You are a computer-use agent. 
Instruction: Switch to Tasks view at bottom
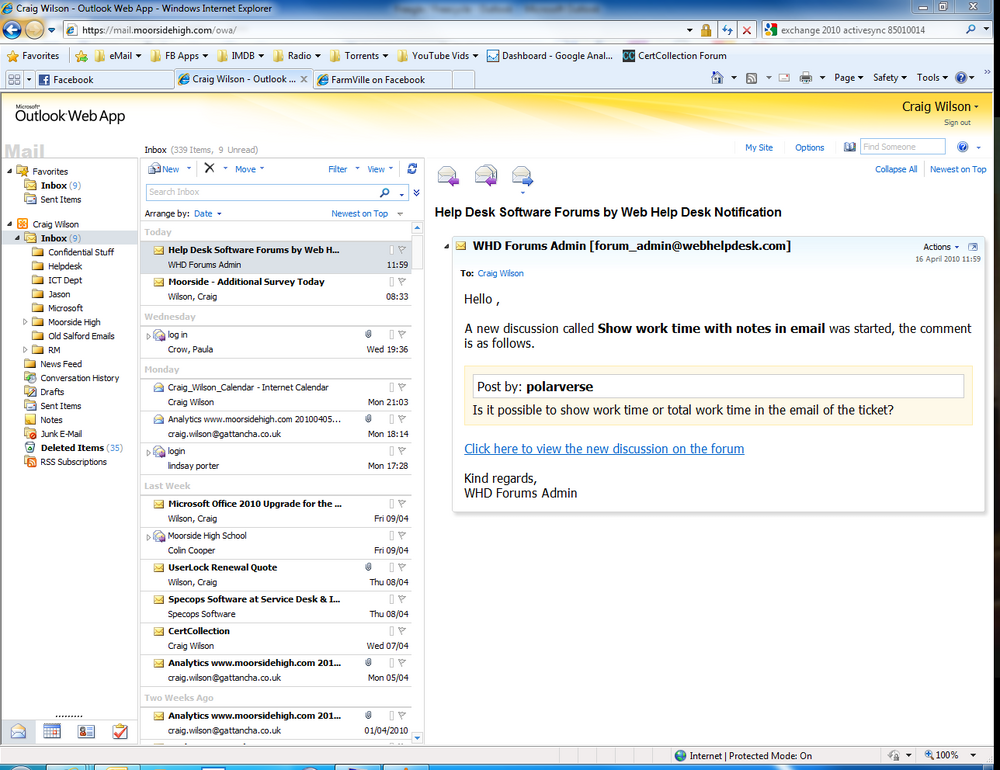pyautogui.click(x=120, y=732)
